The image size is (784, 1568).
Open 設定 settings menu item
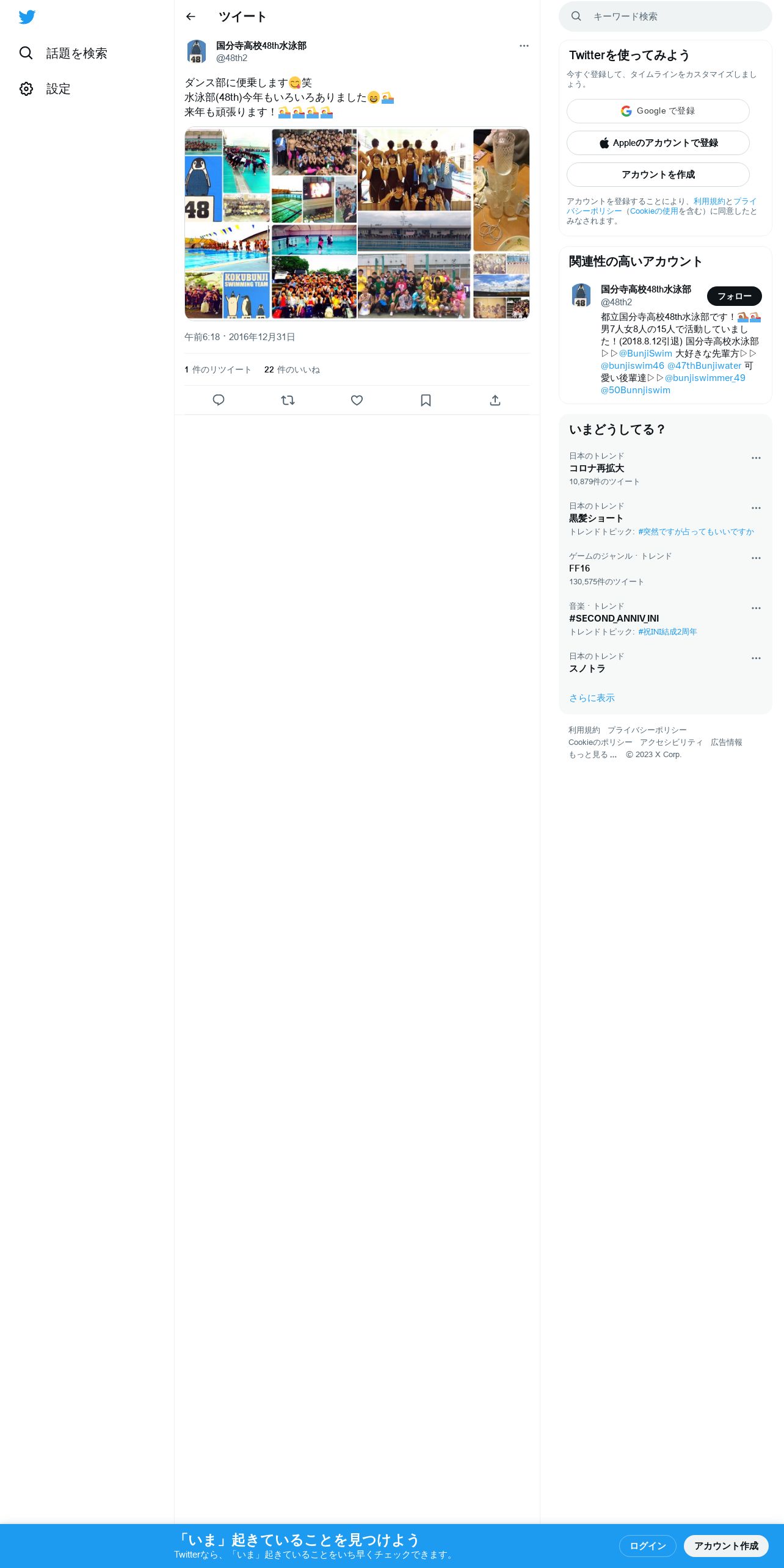(45, 89)
